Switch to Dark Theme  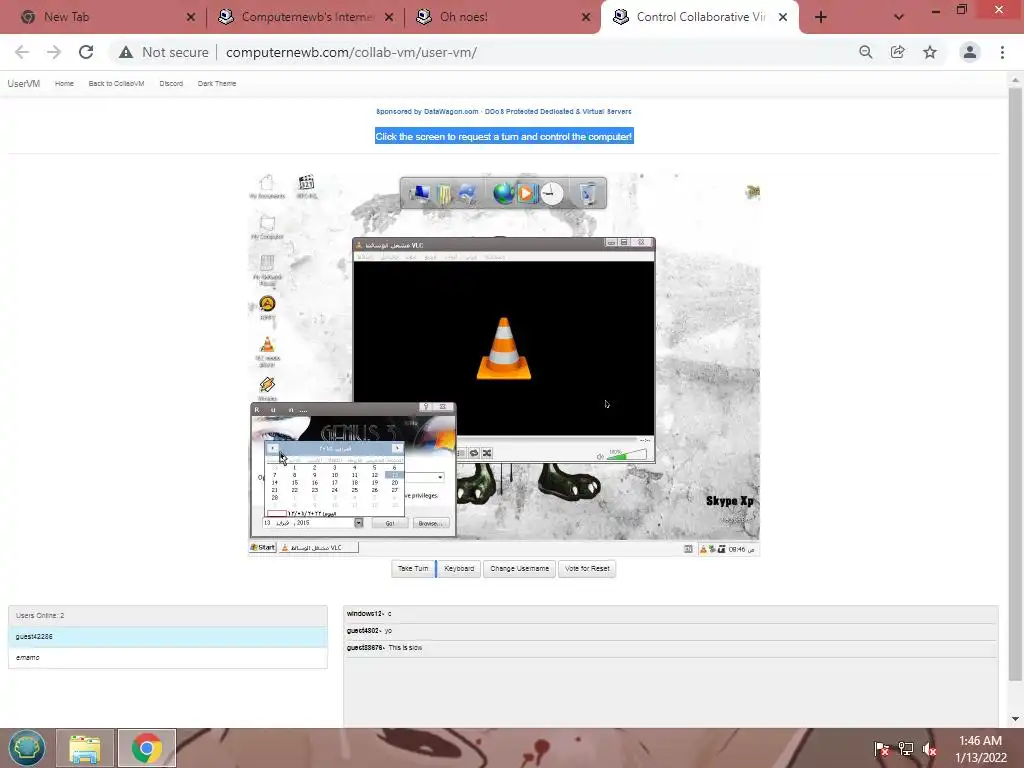[217, 84]
